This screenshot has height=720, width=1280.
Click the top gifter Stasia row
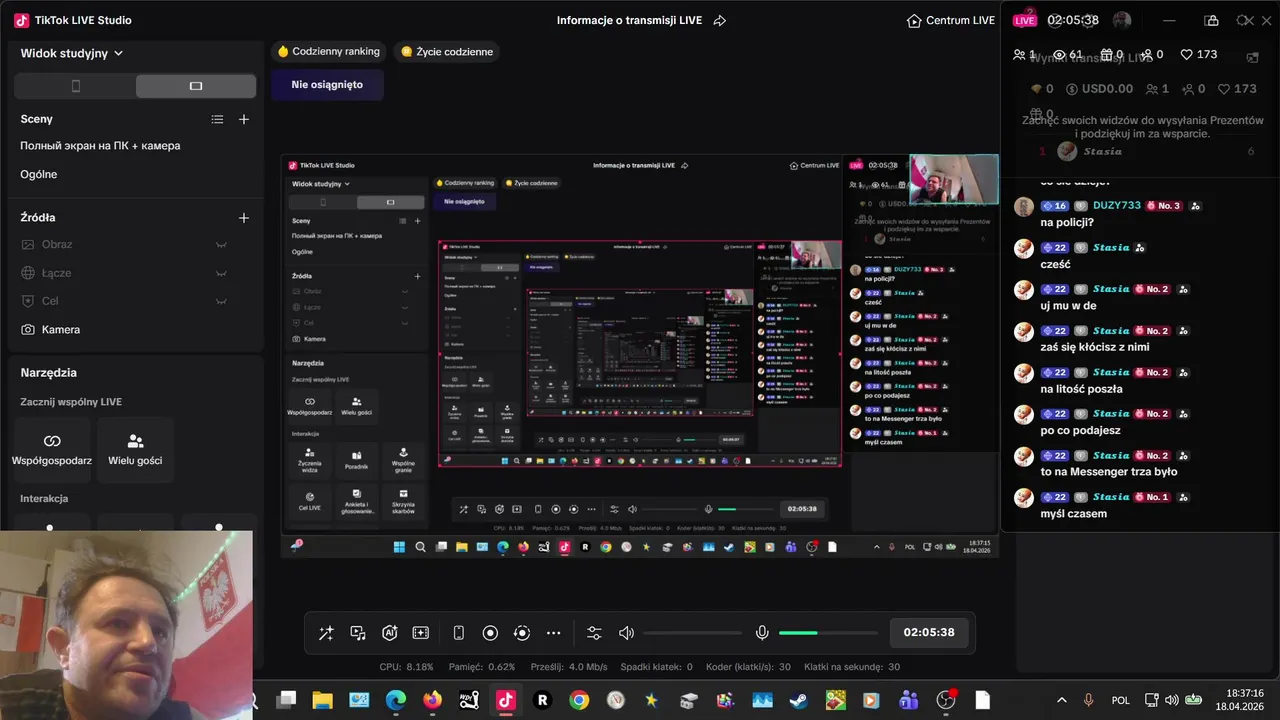coord(1147,152)
